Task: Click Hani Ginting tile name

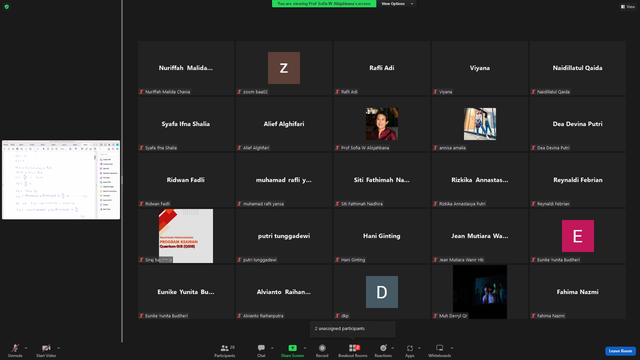Action: (382, 236)
